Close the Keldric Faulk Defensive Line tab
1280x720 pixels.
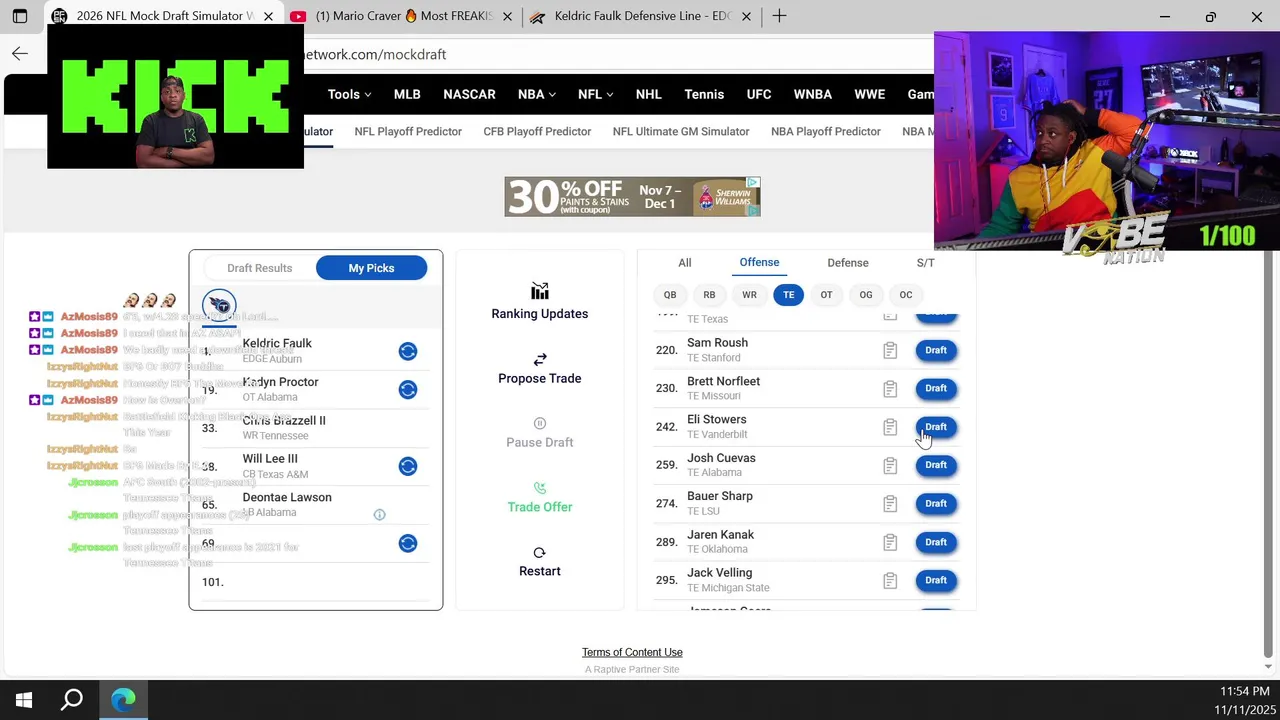coord(746,16)
